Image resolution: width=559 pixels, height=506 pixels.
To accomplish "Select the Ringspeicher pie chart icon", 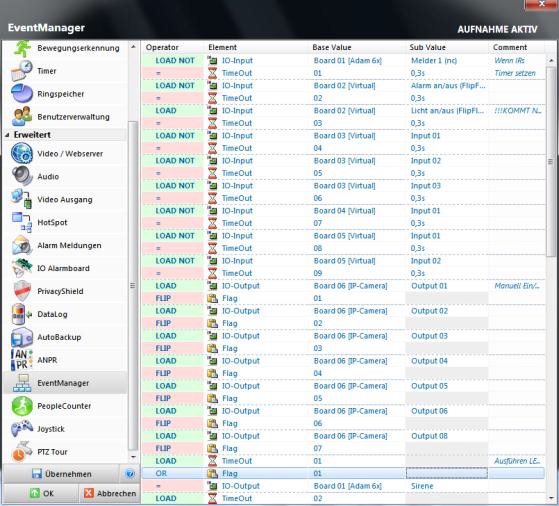I will point(21,93).
